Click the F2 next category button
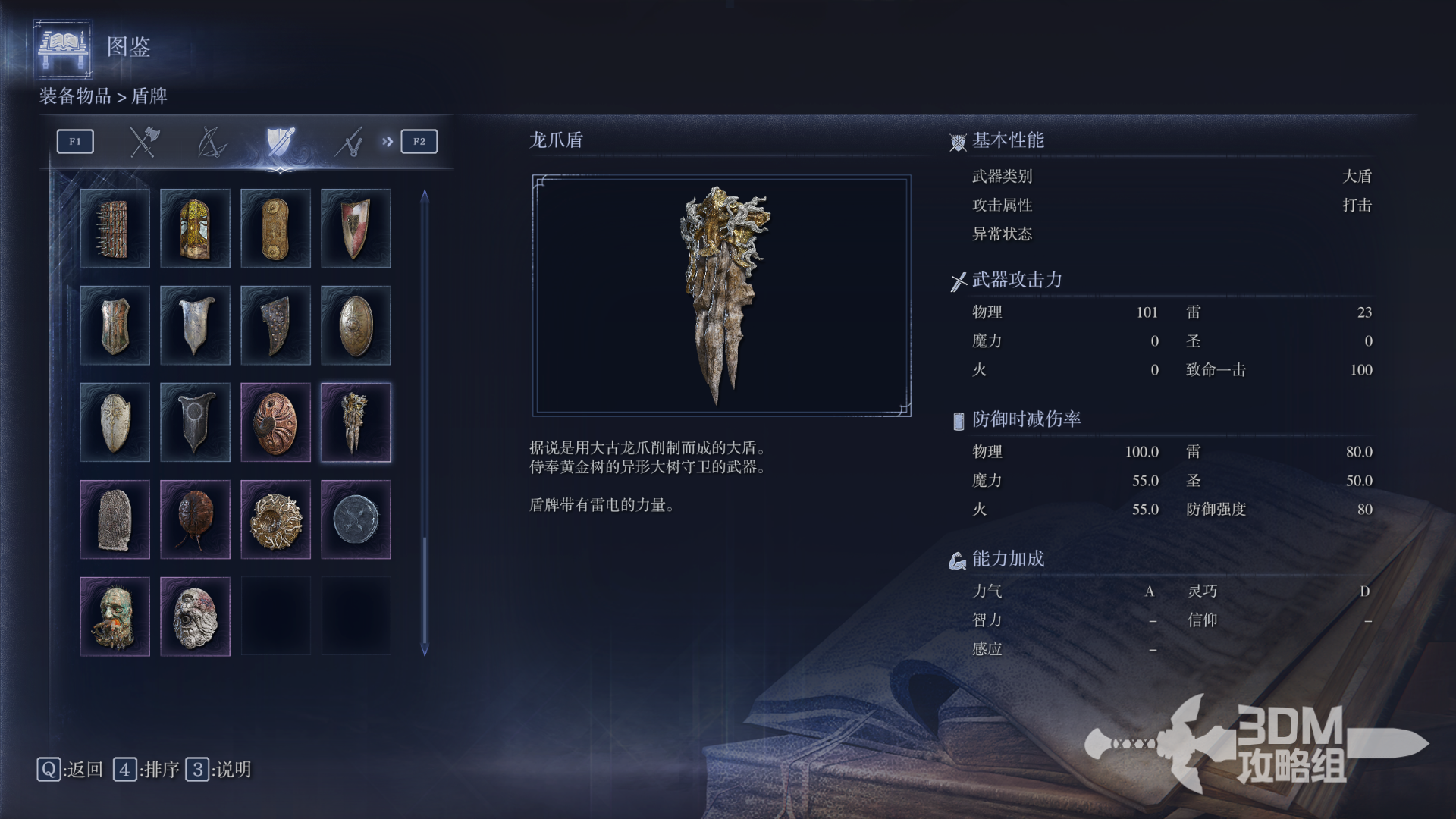Viewport: 1456px width, 819px height. pos(419,141)
